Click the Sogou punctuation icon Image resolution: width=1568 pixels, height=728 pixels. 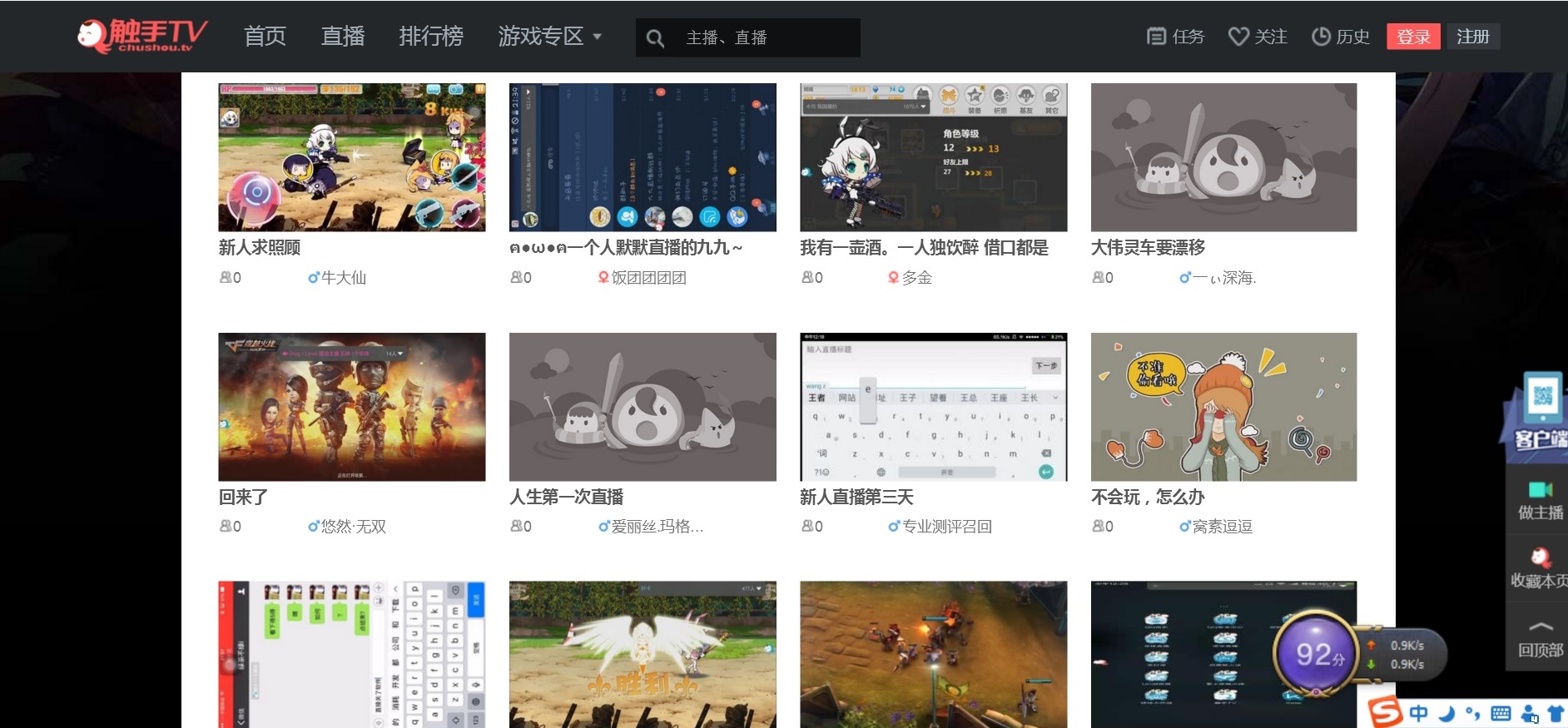pyautogui.click(x=1473, y=714)
